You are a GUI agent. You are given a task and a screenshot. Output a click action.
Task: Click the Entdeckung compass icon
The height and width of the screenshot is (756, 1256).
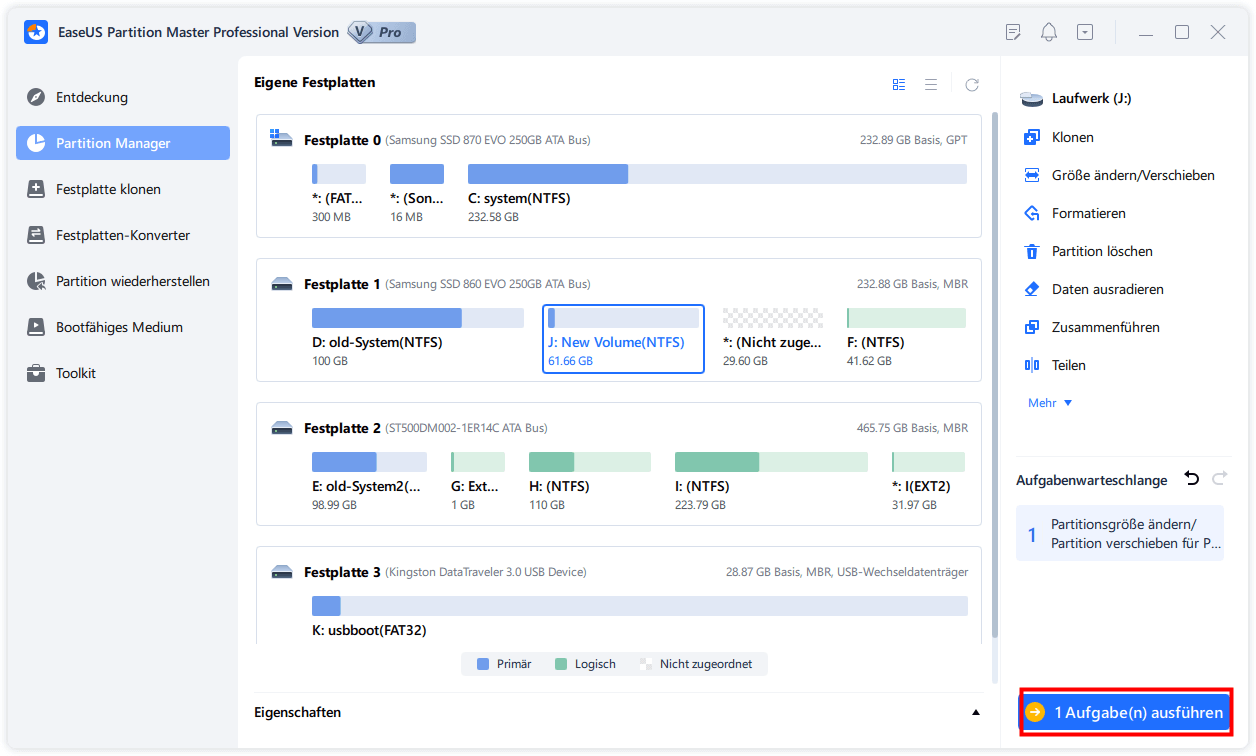tap(36, 97)
